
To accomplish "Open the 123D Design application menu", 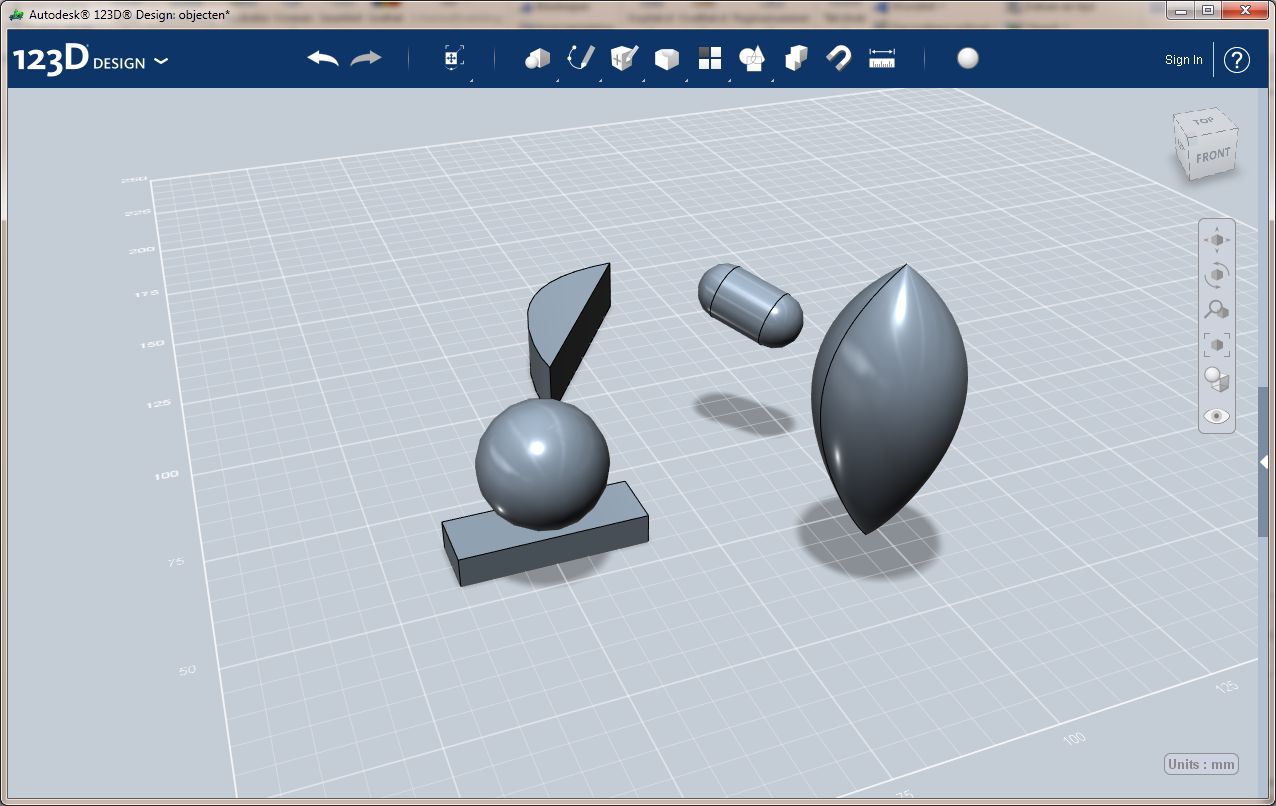I will pos(90,60).
